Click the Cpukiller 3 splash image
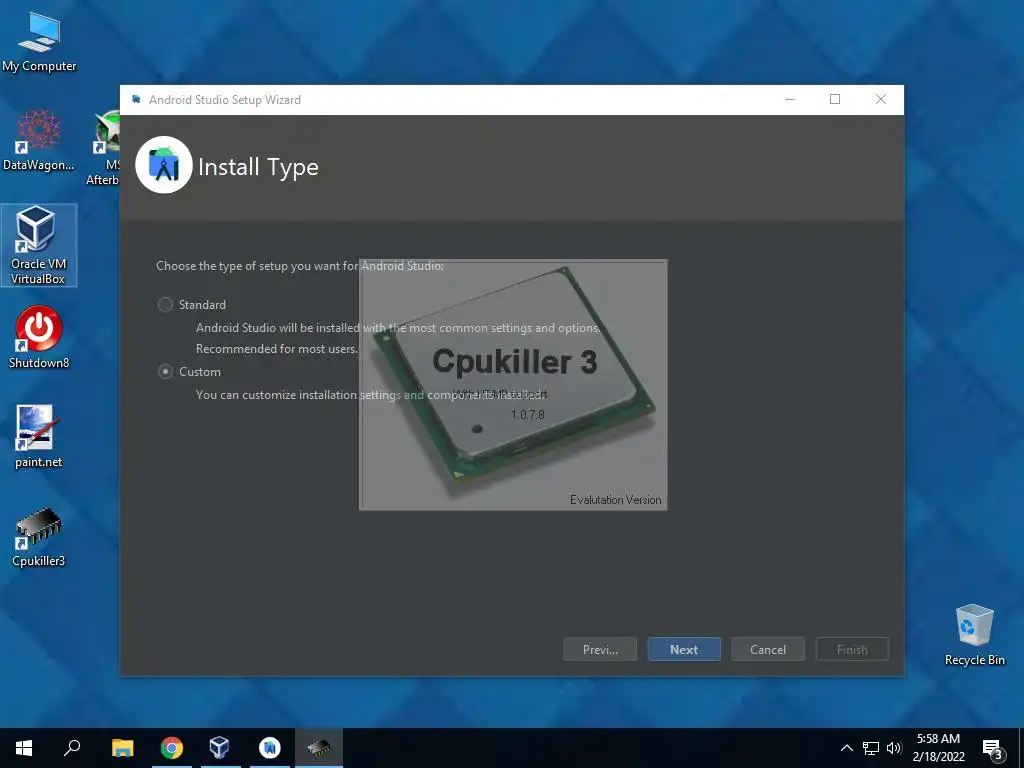 click(x=513, y=385)
